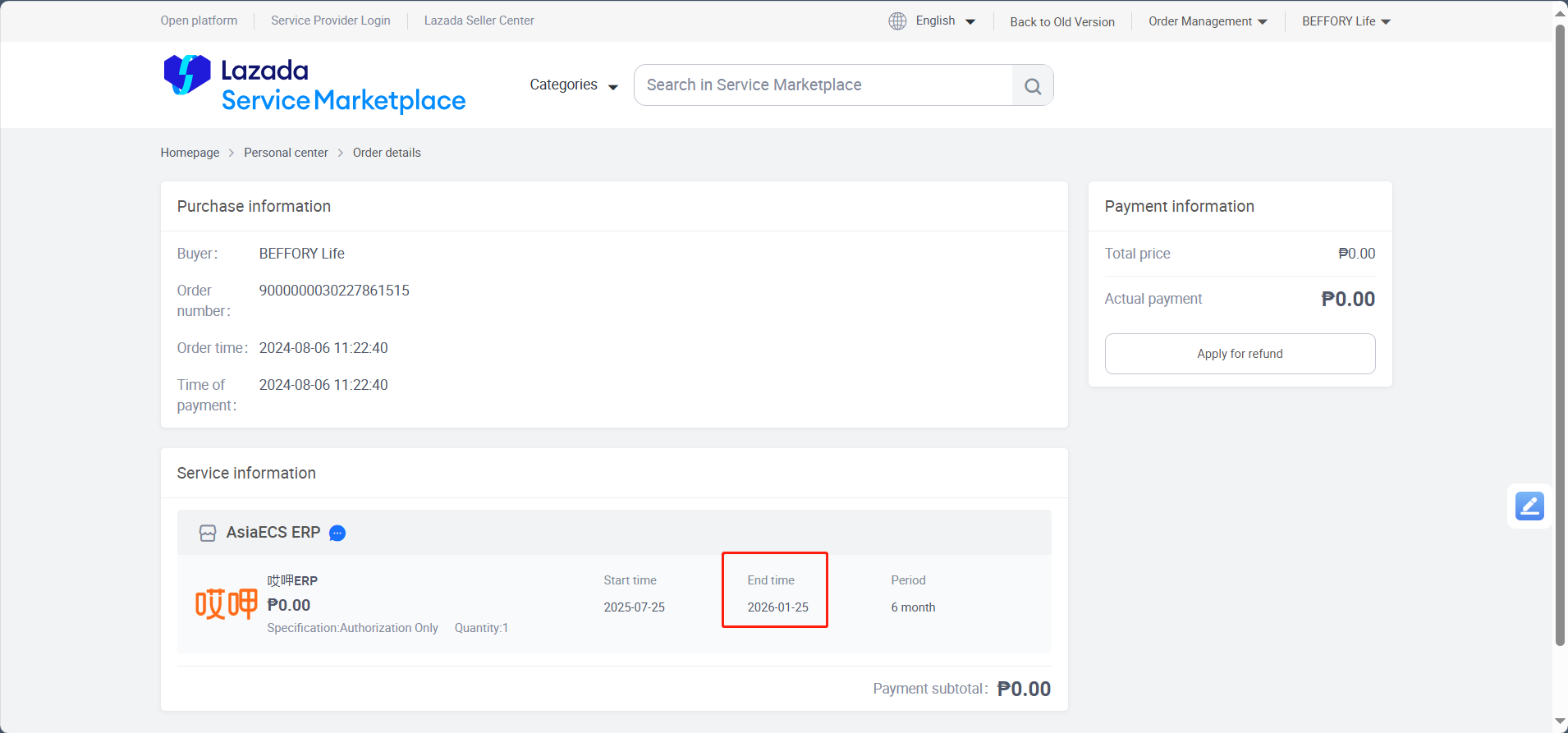Click the 哎呷ERP service title
The width and height of the screenshot is (1568, 733).
tap(292, 580)
